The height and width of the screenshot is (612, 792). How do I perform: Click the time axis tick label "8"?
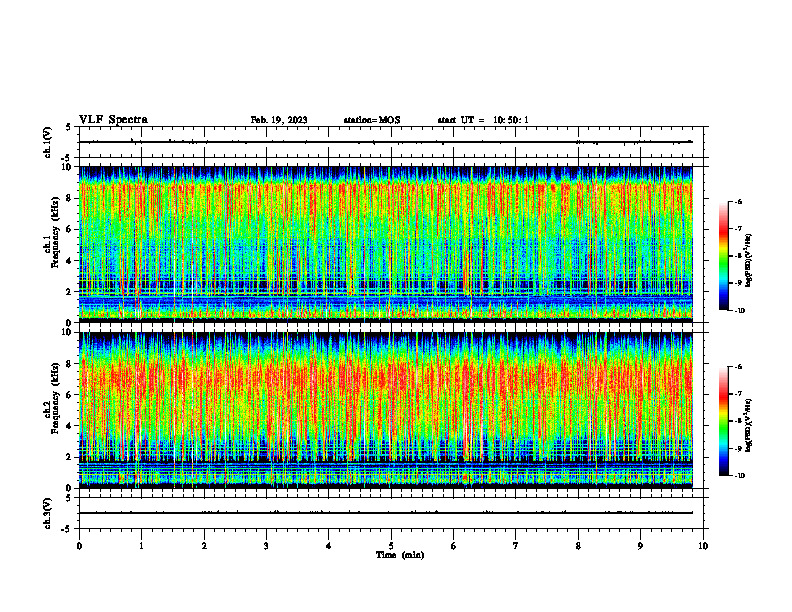point(578,546)
